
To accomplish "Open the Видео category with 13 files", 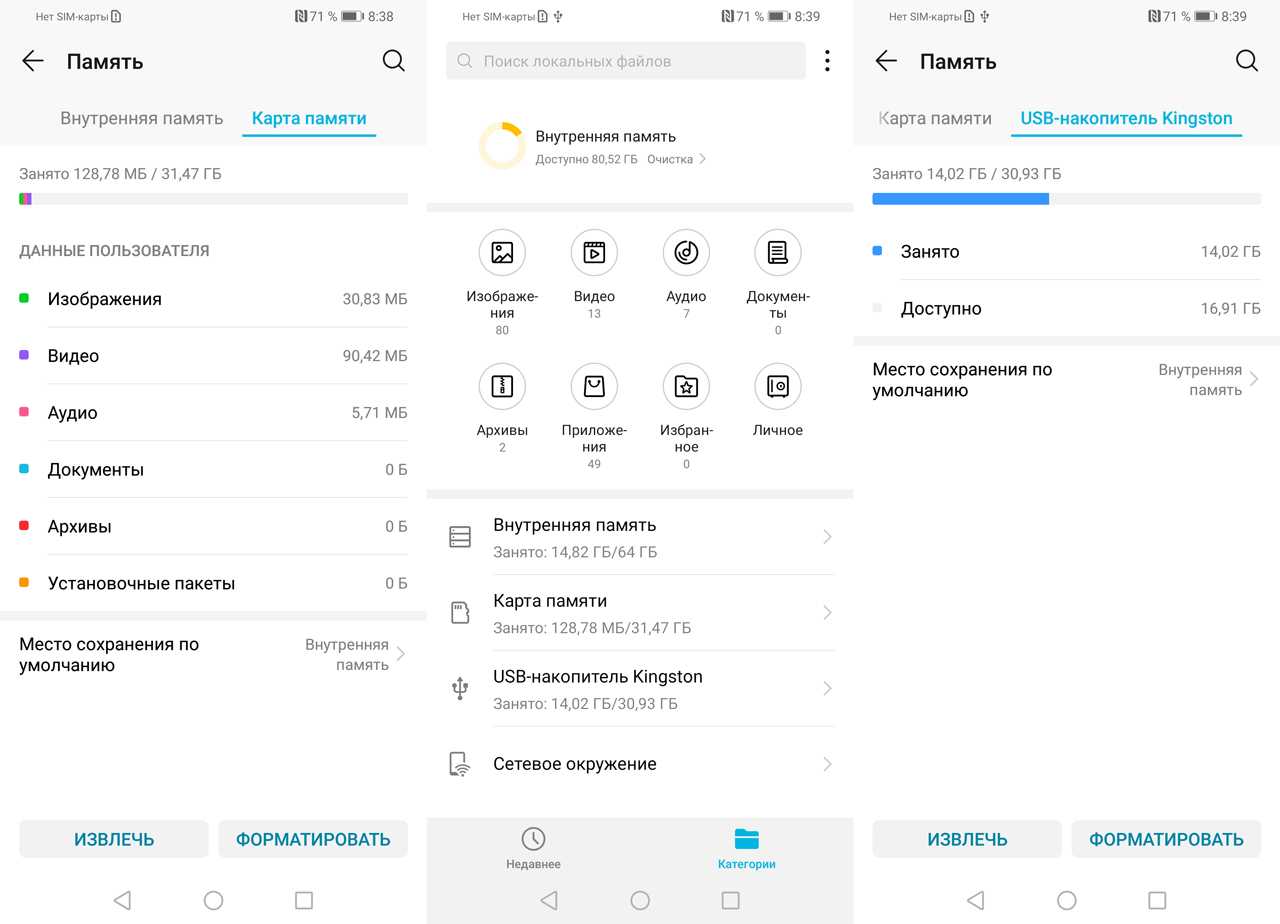I will [594, 253].
